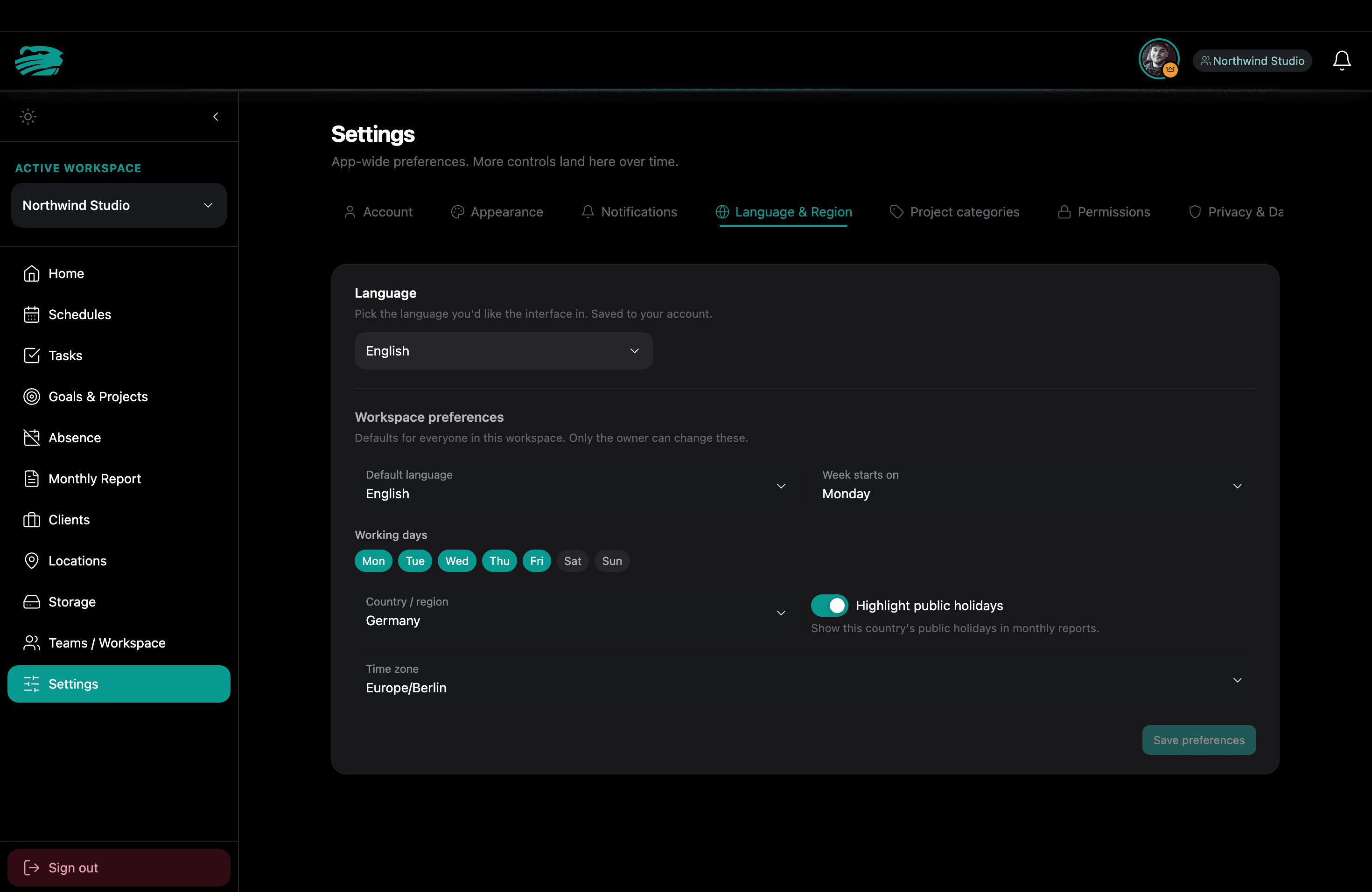Click the Storage drive icon
This screenshot has width=1372, height=892.
click(x=32, y=601)
